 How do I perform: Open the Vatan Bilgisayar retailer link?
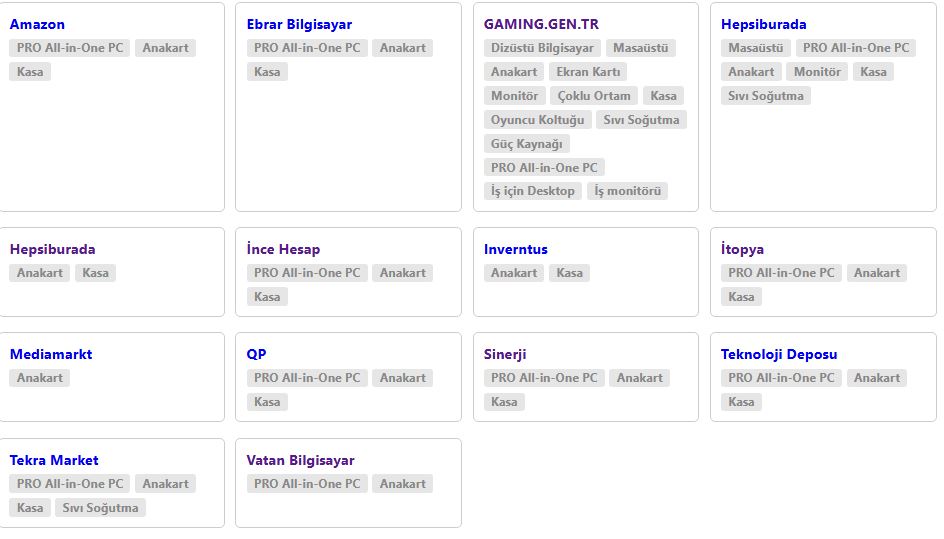(300, 460)
